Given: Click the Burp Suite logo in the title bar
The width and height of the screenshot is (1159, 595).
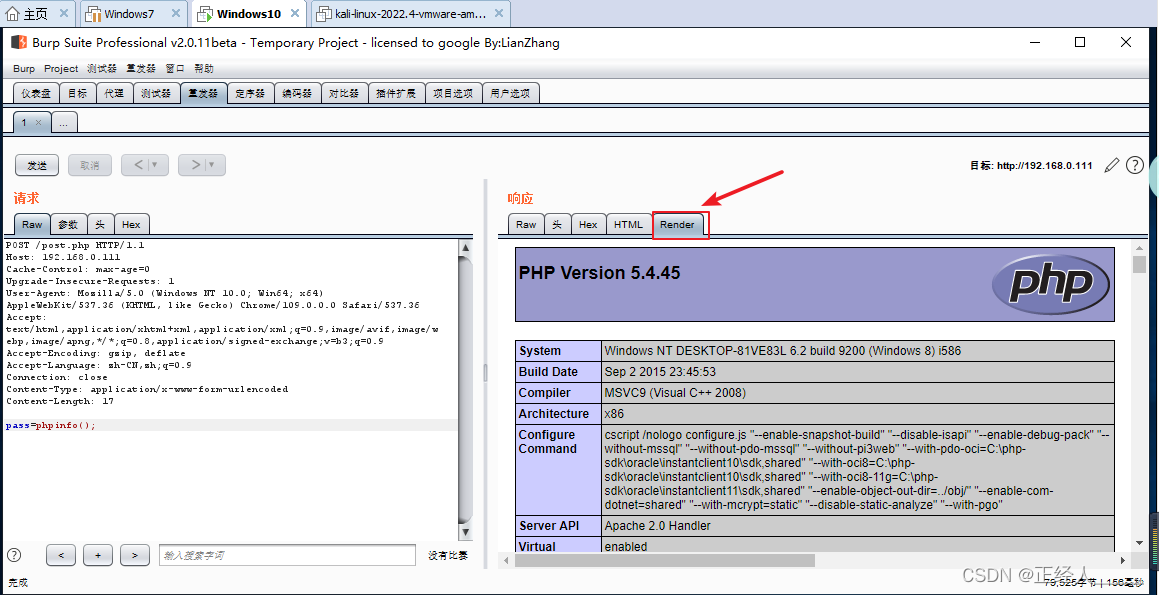Looking at the screenshot, I should point(19,42).
